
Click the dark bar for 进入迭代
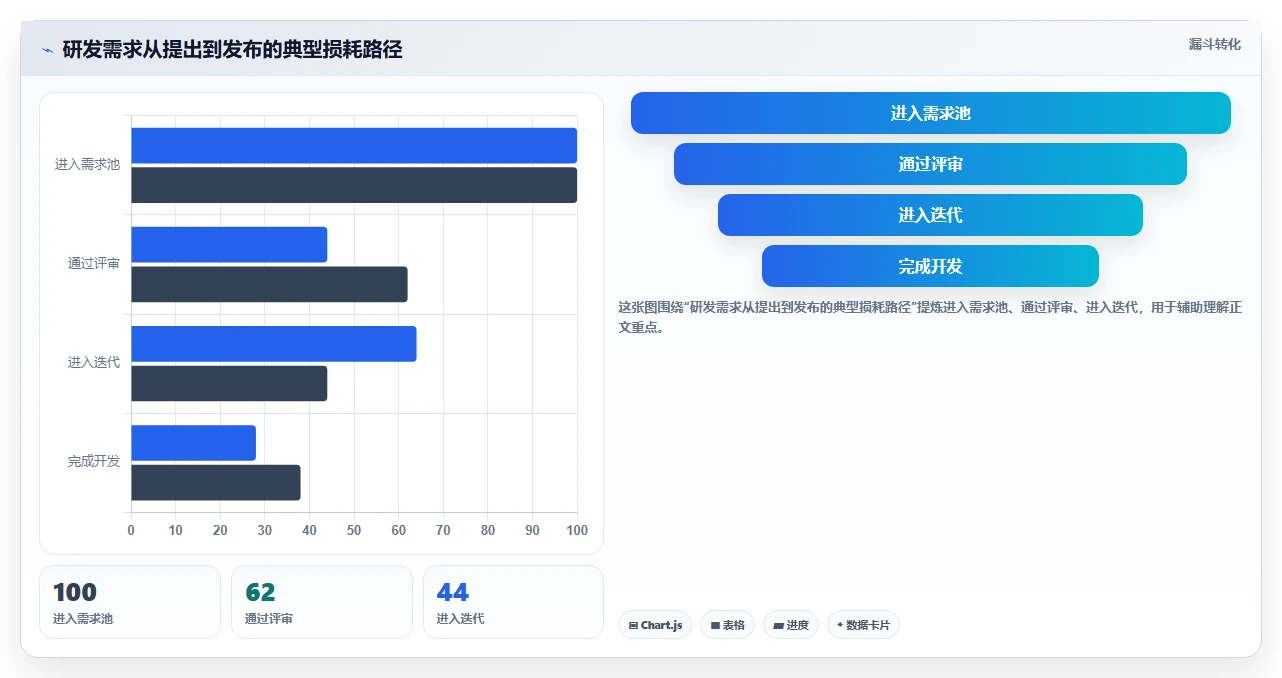[229, 383]
